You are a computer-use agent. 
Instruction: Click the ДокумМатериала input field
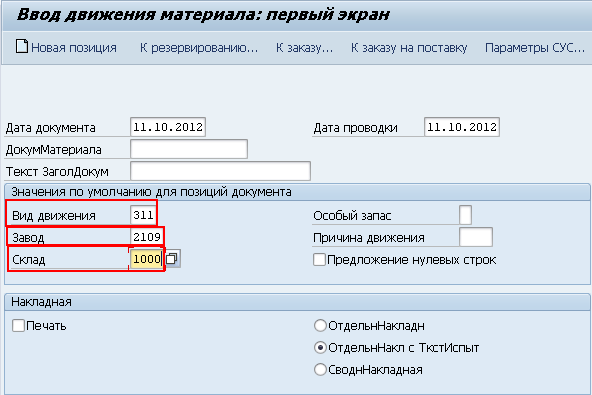tap(189, 149)
